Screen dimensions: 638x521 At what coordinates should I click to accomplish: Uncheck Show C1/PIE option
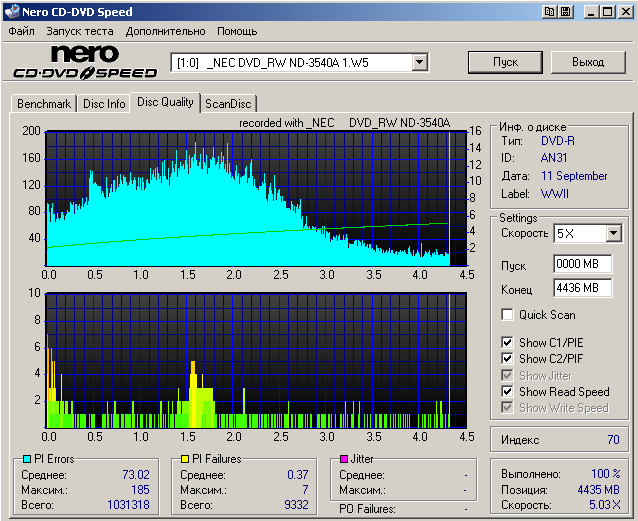point(508,343)
